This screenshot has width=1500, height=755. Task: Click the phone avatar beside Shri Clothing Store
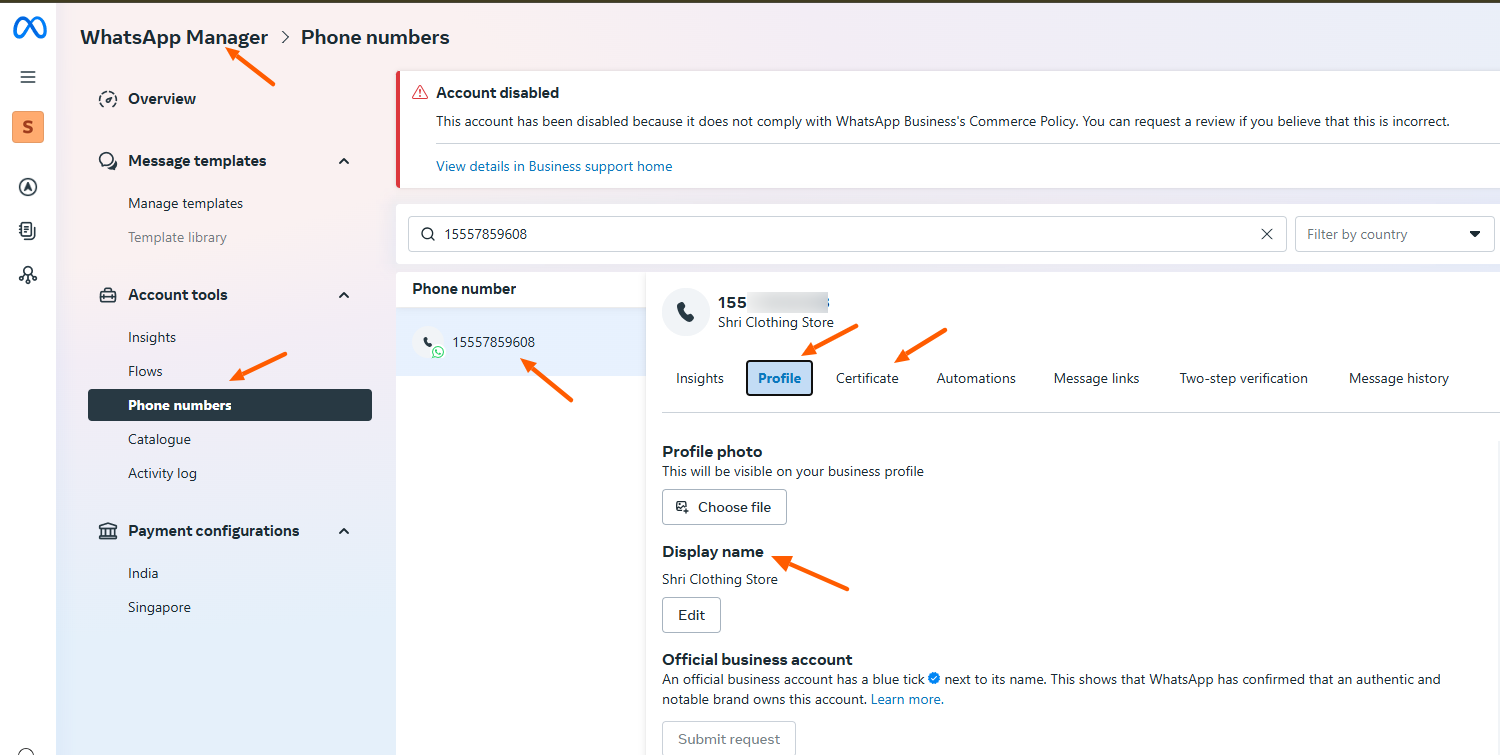[x=685, y=311]
